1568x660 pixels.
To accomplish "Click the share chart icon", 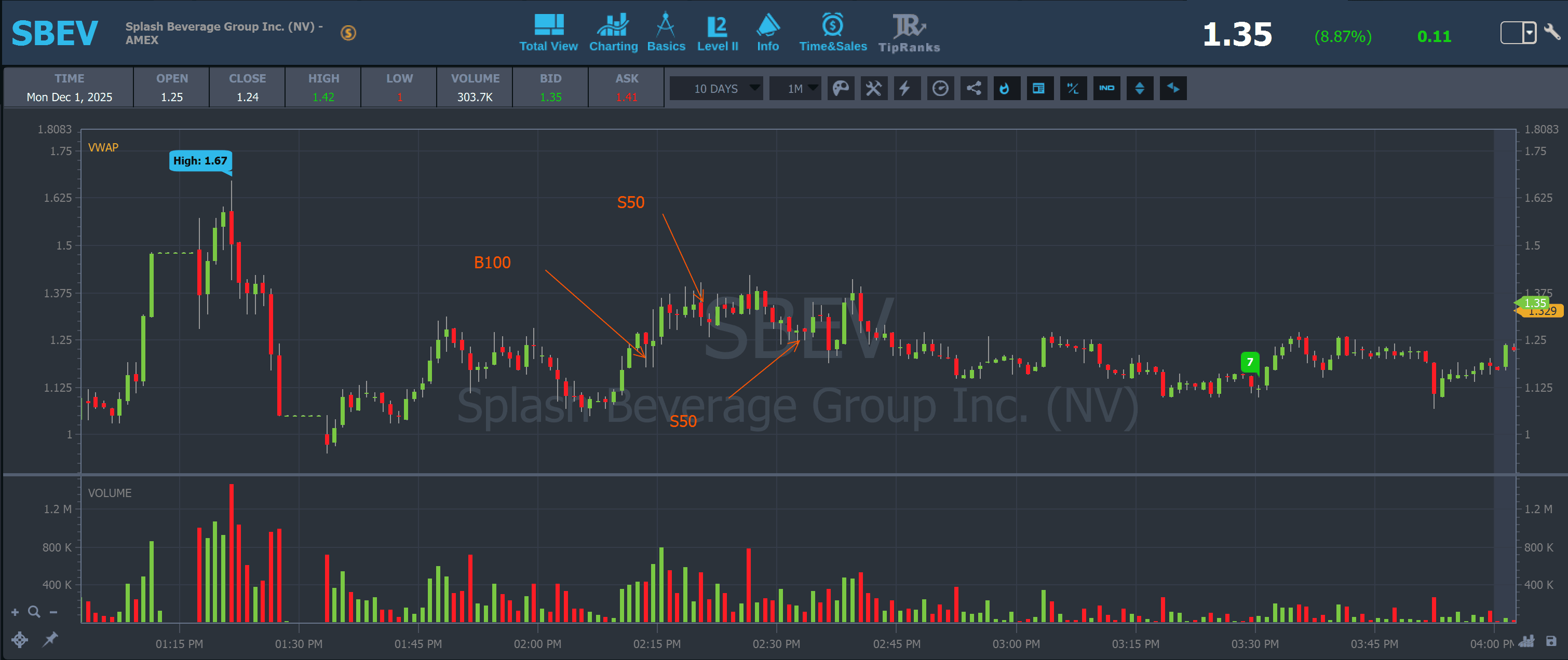I will point(974,89).
